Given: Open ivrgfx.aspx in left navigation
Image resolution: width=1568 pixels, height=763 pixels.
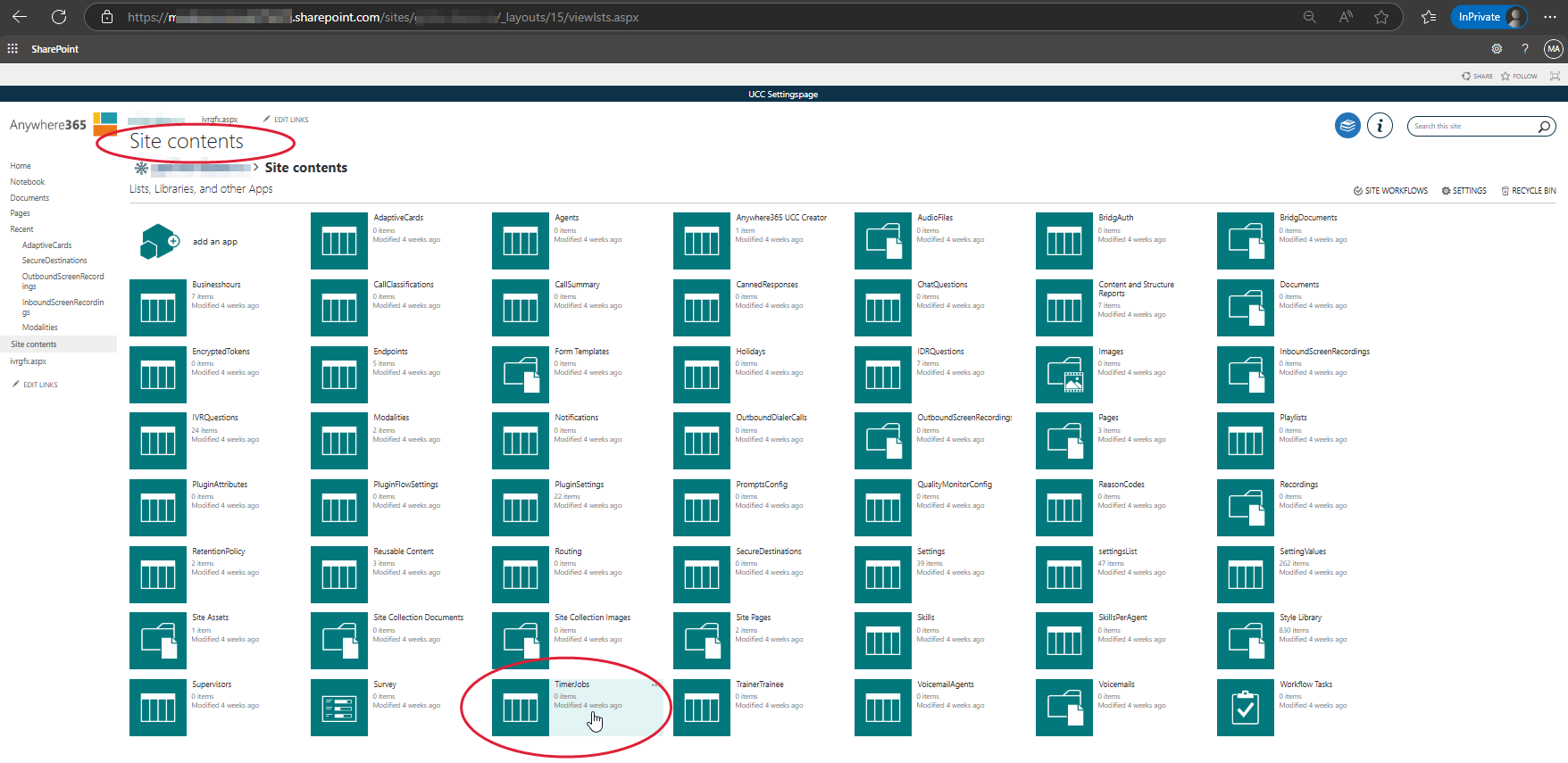Looking at the screenshot, I should coord(28,361).
